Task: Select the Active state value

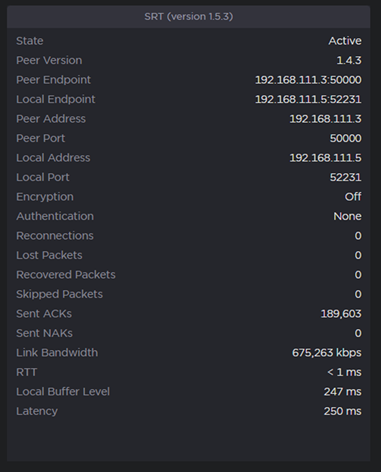Action: [345, 41]
